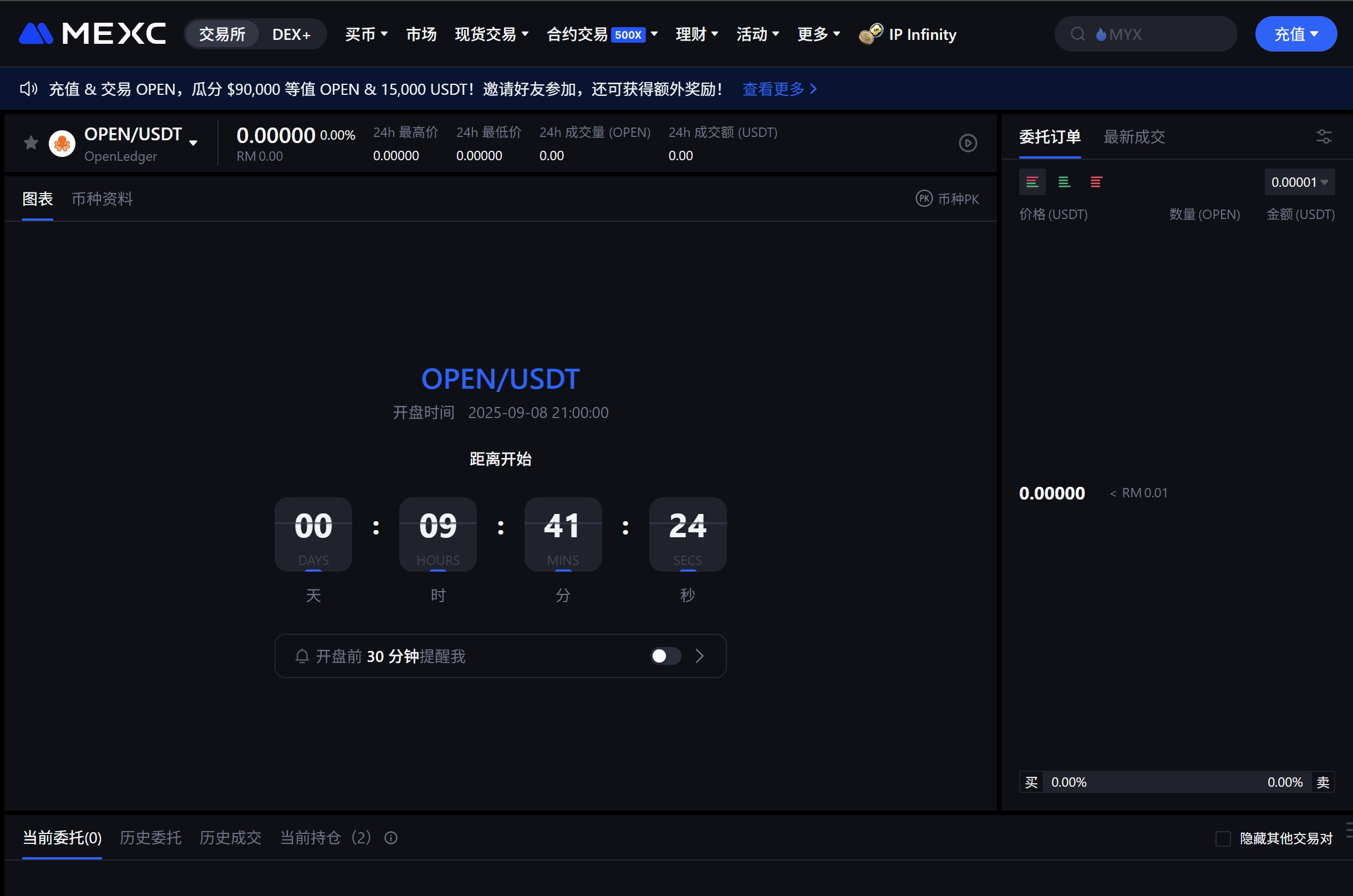This screenshot has width=1353, height=896.
Task: Open the 币种PK comparison icon
Action: (x=924, y=198)
